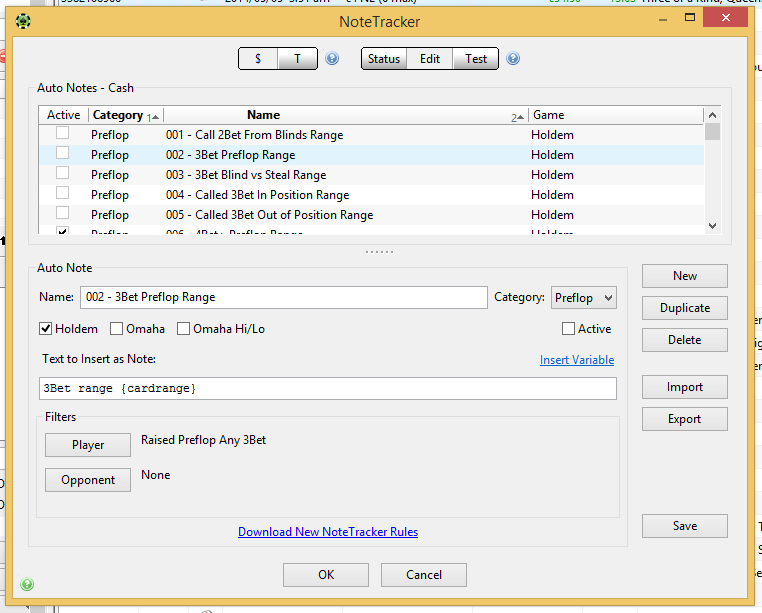Open Download New NoteTracker Rules link
The height and width of the screenshot is (613, 762).
coord(328,532)
